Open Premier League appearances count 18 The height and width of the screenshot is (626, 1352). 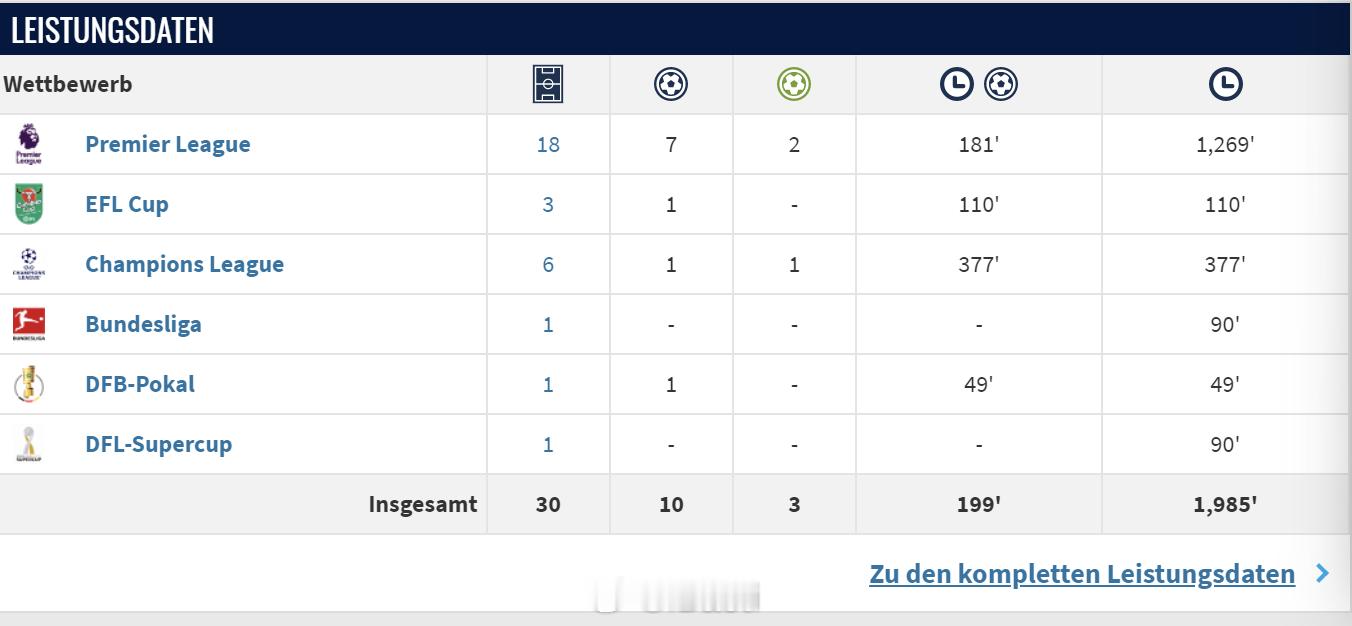[548, 144]
